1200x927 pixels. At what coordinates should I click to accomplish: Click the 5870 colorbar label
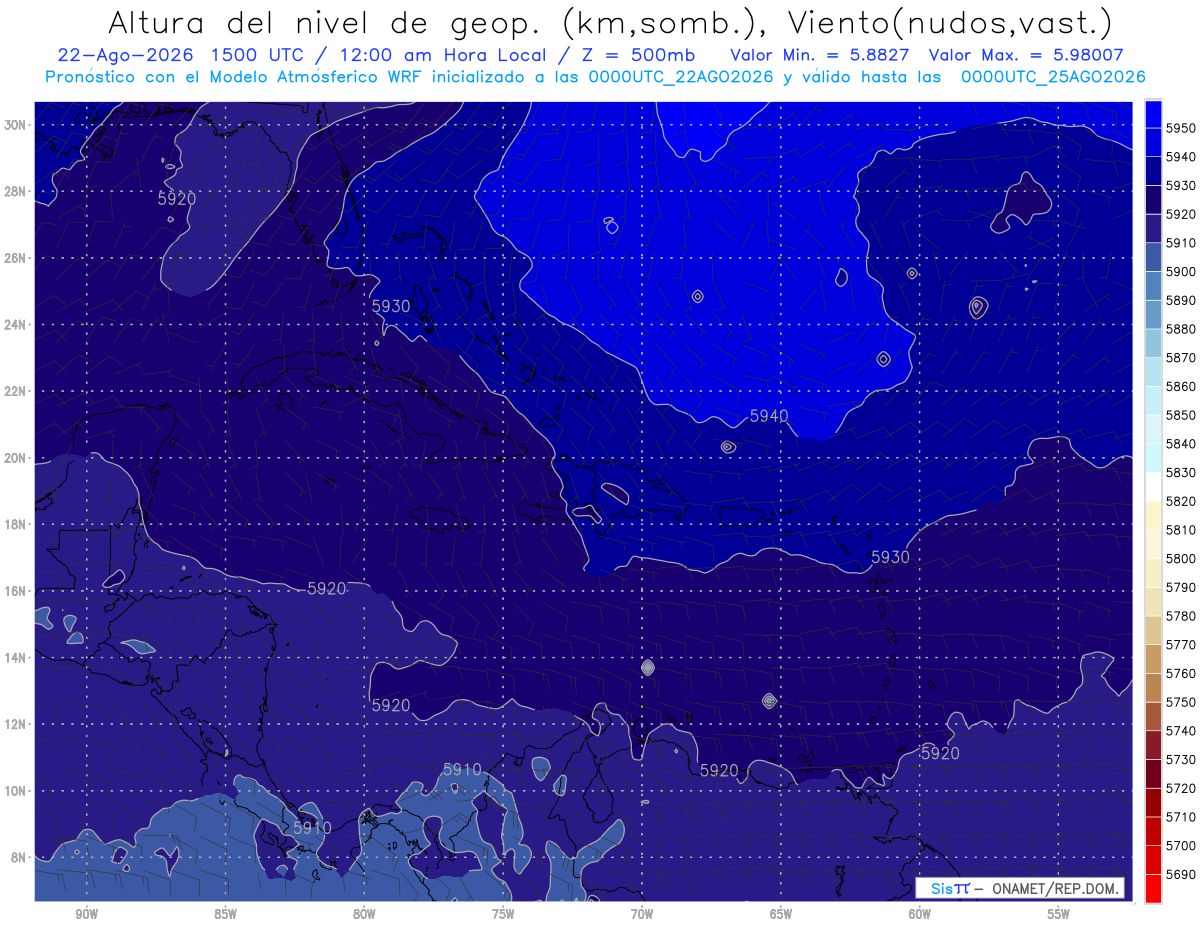coord(1180,358)
